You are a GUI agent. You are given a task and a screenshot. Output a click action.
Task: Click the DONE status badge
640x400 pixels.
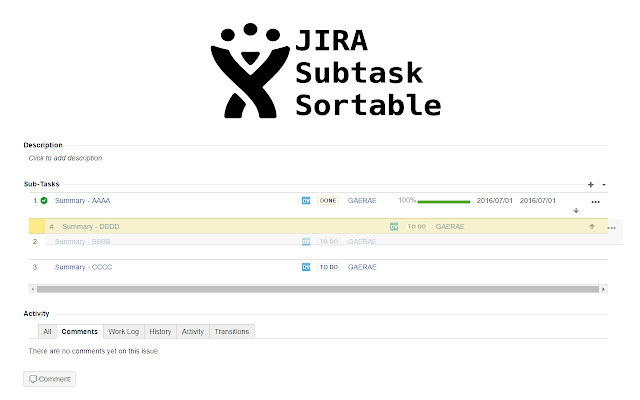(328, 200)
